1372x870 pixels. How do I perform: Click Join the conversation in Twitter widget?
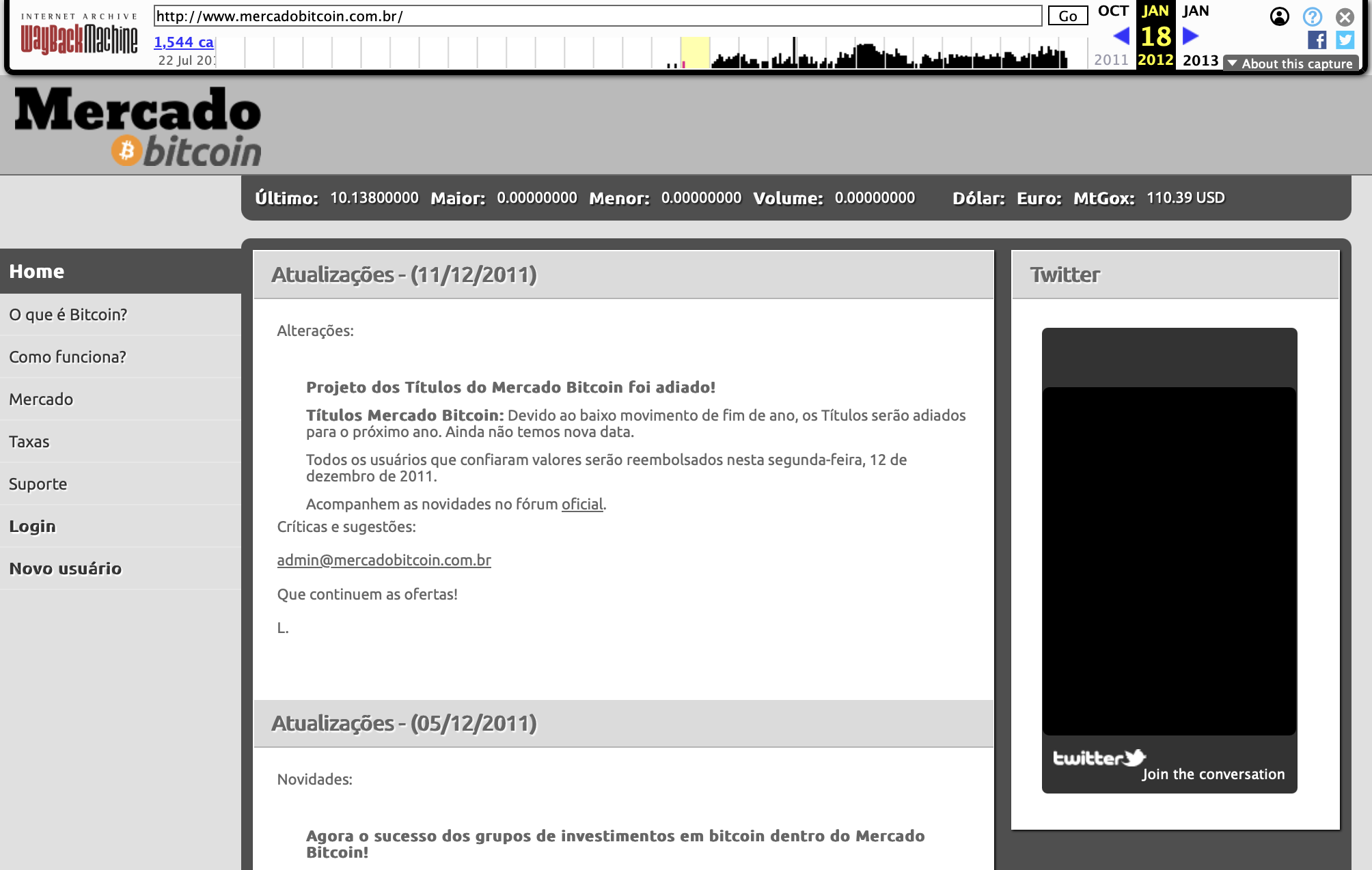1213,774
